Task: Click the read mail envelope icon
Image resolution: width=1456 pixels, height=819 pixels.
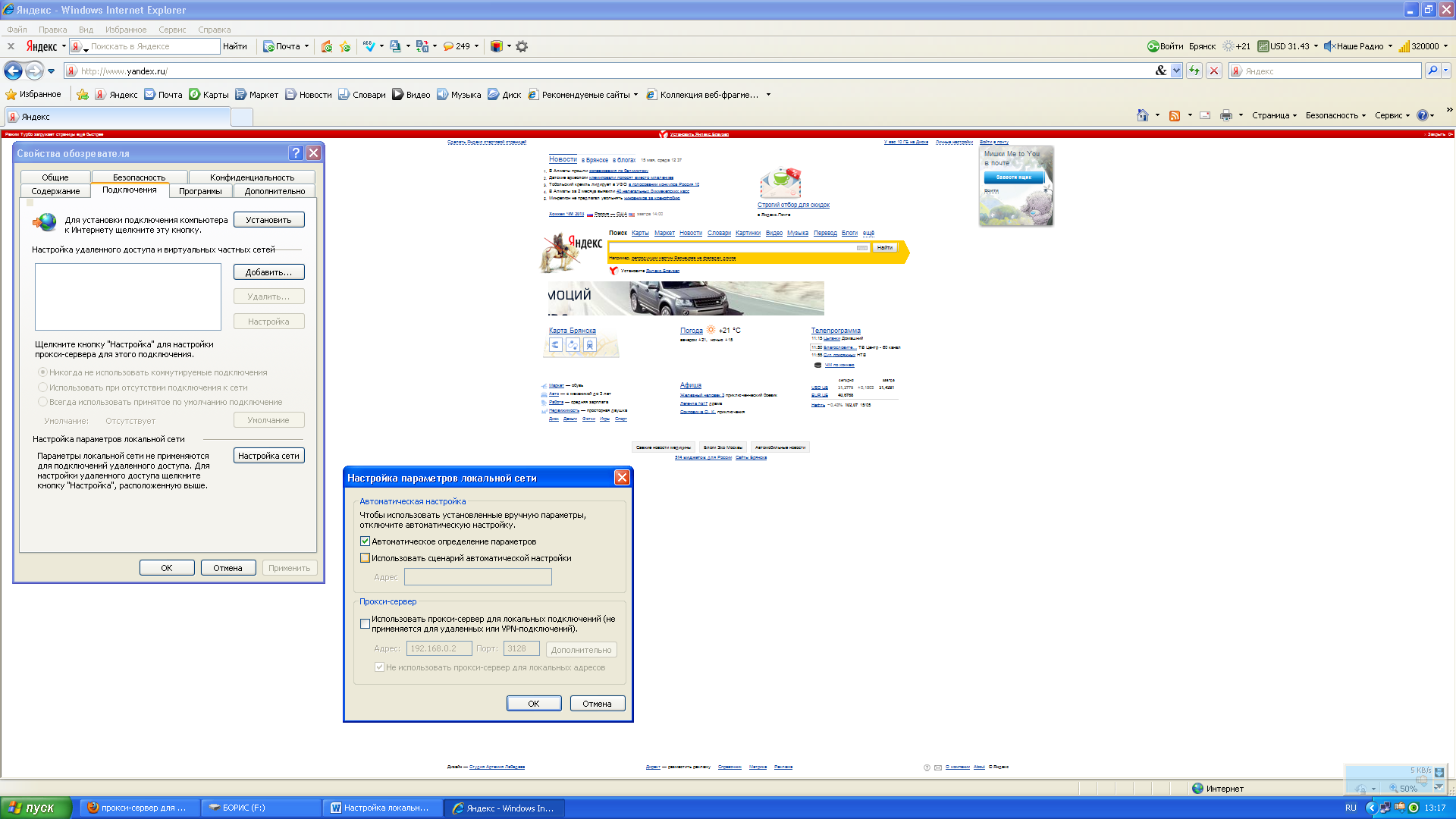Action: 1205,115
